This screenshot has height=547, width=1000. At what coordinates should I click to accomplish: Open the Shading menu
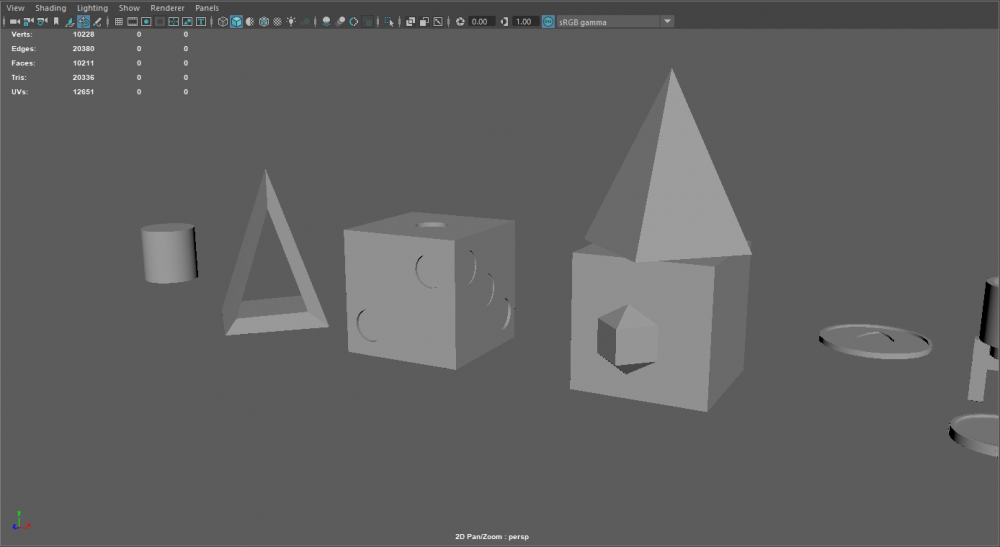(51, 8)
